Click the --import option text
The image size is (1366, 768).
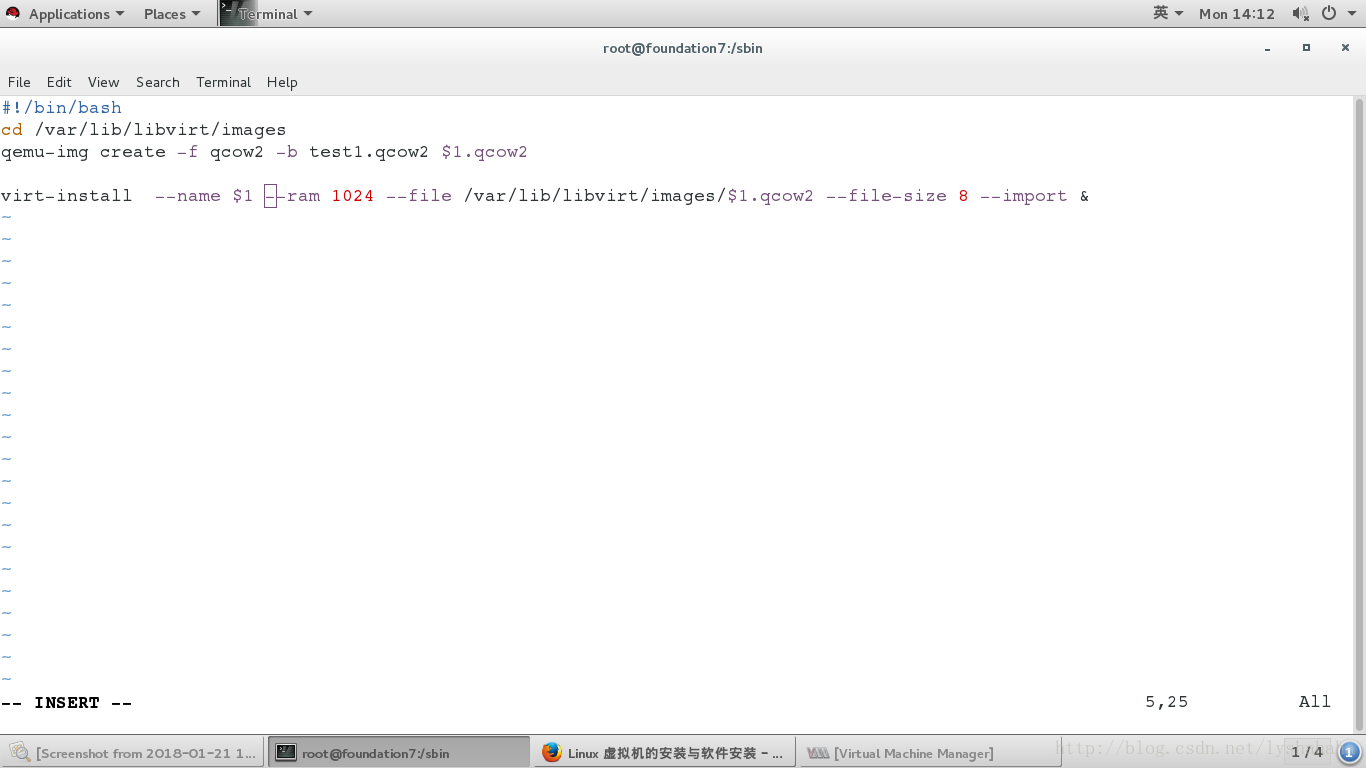[1024, 196]
